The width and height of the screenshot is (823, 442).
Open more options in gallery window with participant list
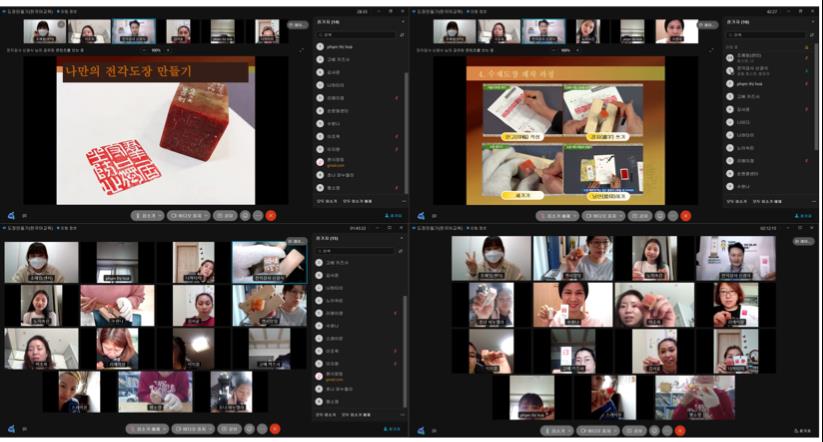click(262, 429)
